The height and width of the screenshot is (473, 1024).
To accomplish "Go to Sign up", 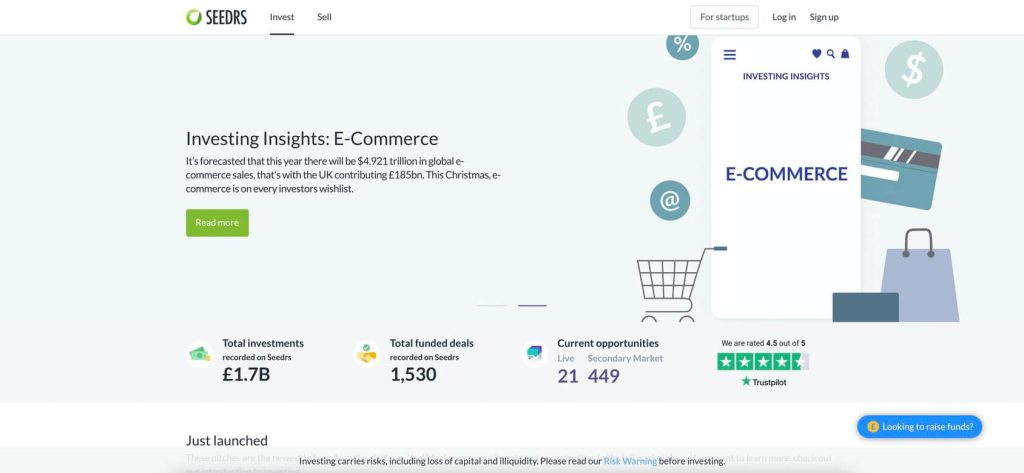I will [824, 17].
